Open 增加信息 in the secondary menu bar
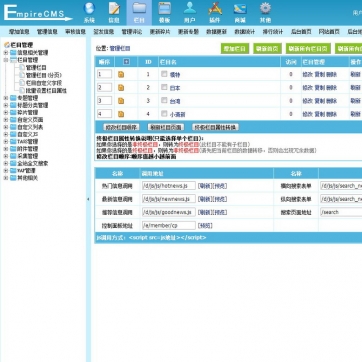362x362 pixels. click(19, 32)
